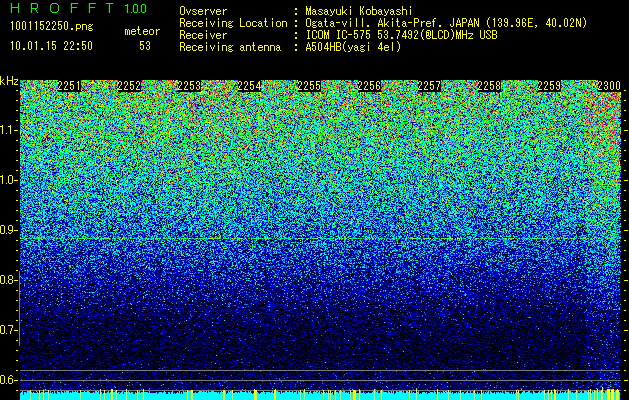Viewport: 629px width, 400px height.
Task: Click the Ovserver field label
Action: click(203, 11)
